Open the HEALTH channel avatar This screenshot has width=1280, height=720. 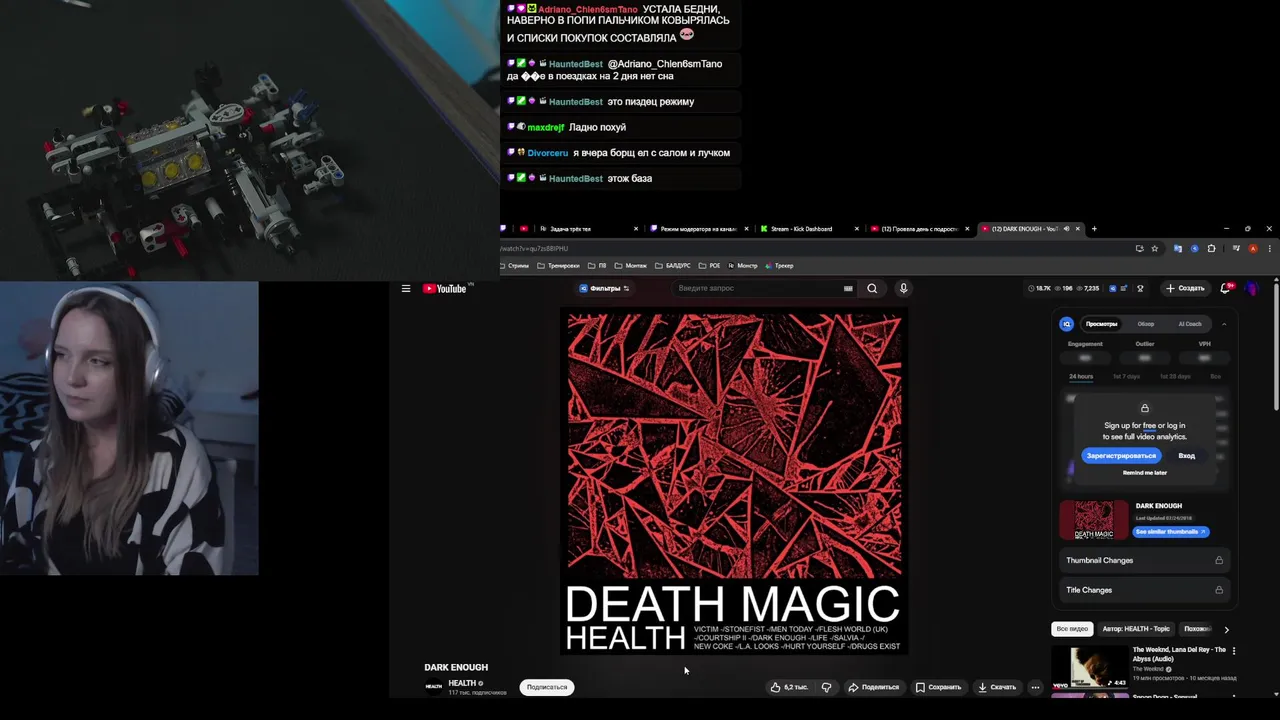(x=433, y=686)
